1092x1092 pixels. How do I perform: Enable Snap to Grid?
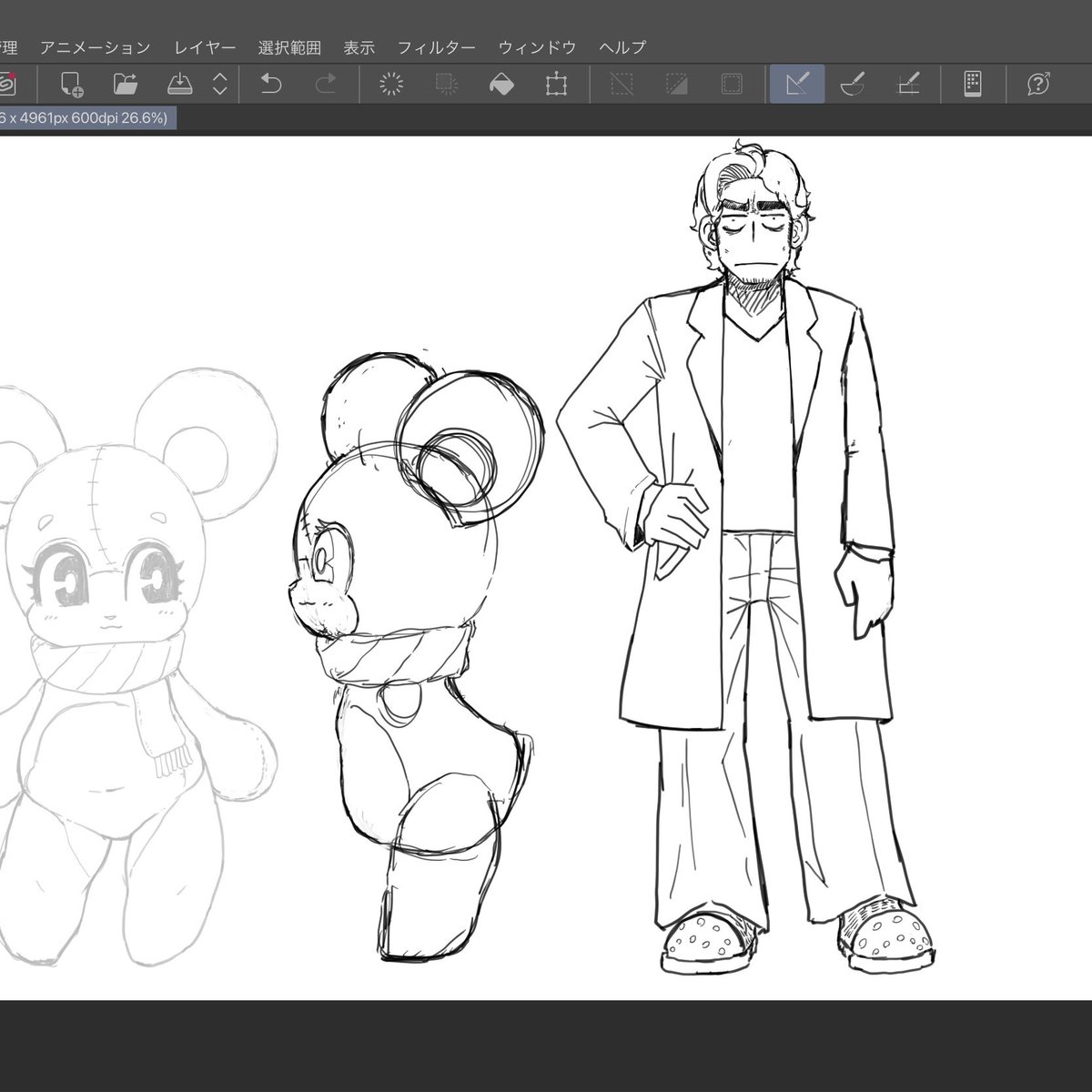908,85
